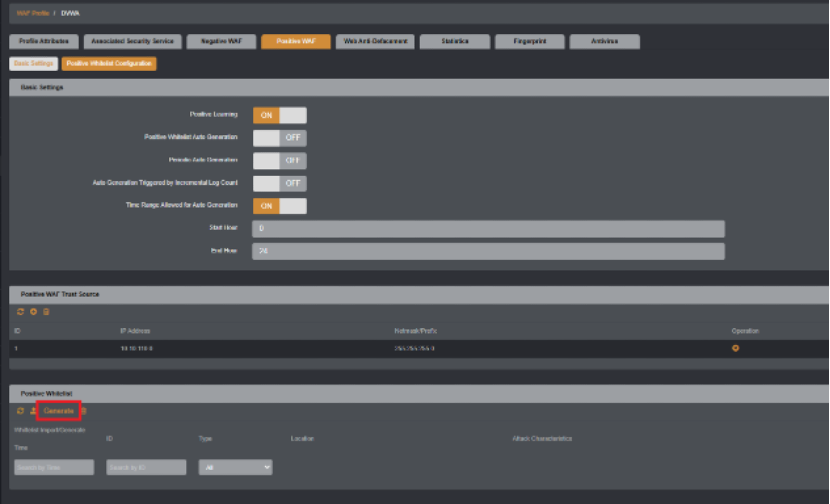Delete selected Trust Source entry via trash icon

46,312
